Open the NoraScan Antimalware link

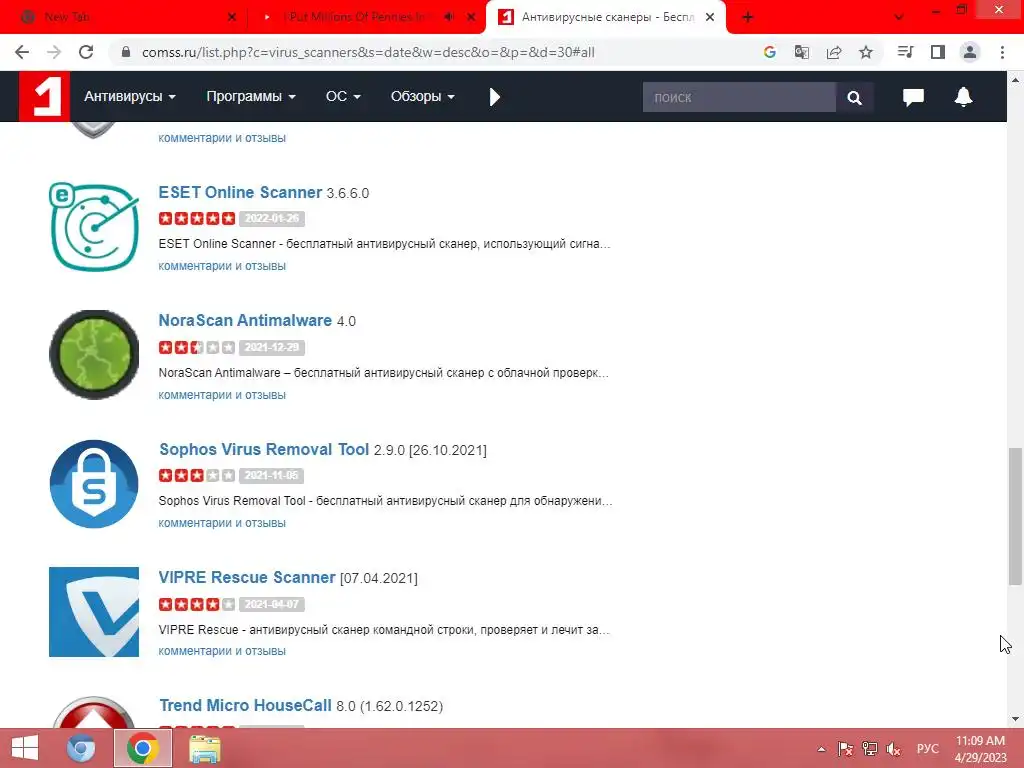(245, 321)
